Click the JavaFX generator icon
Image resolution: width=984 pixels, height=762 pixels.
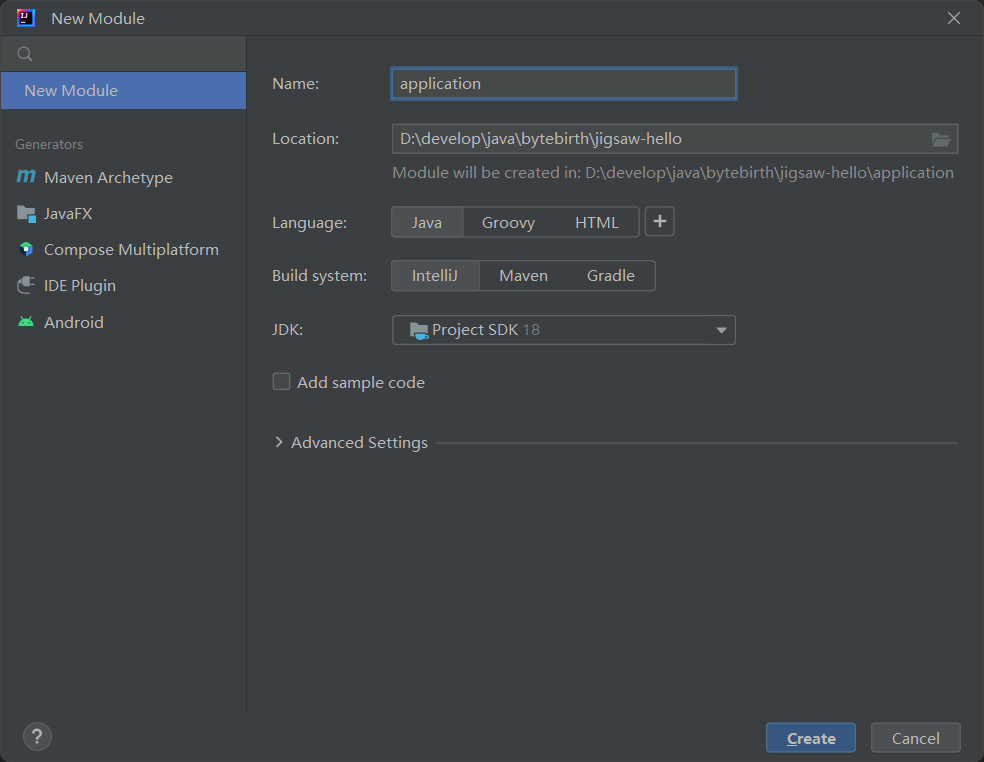[26, 214]
